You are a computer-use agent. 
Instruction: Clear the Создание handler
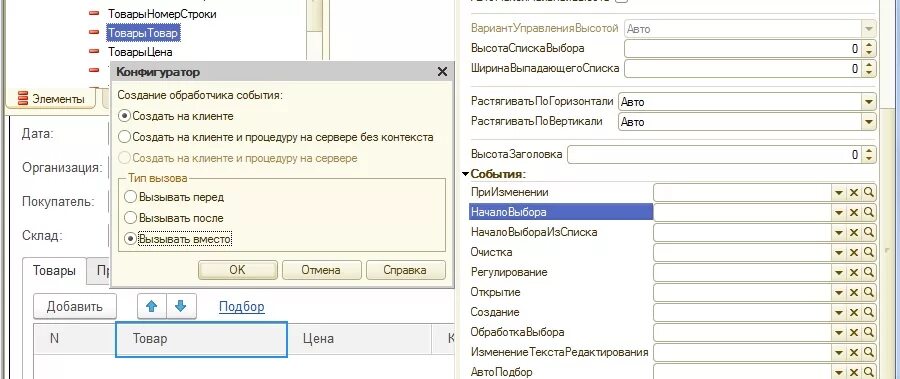(x=854, y=313)
